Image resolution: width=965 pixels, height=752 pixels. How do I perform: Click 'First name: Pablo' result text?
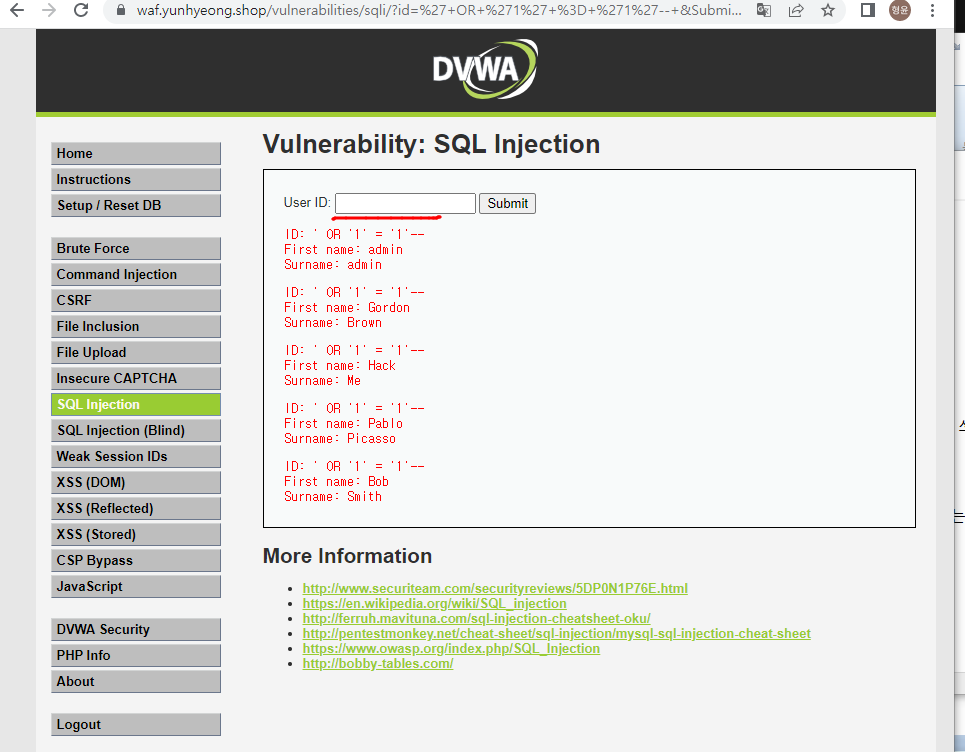343,423
